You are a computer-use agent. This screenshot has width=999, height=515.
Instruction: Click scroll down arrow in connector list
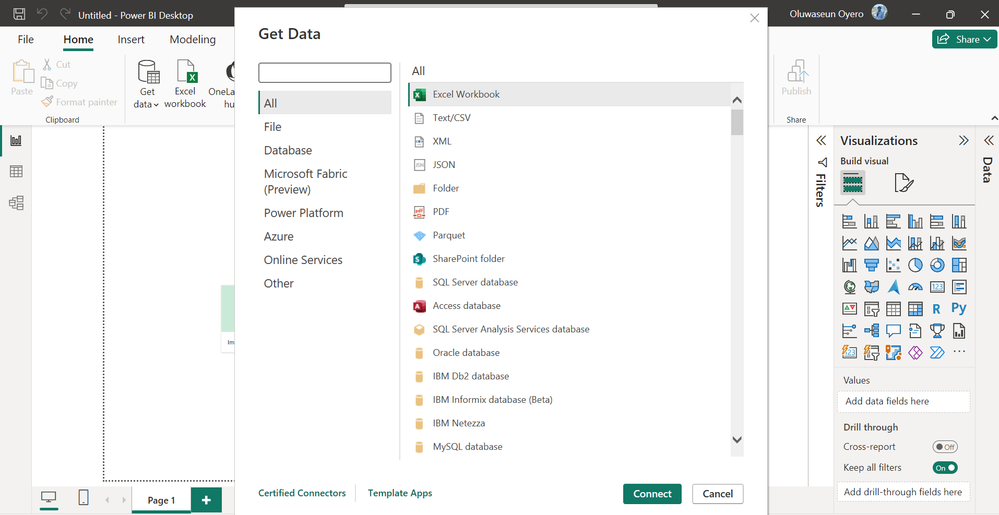coord(737,439)
